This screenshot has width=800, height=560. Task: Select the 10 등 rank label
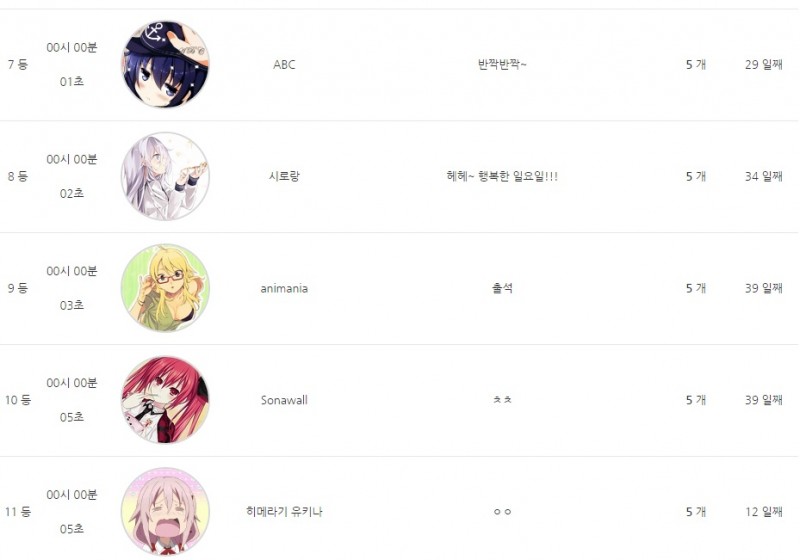18,400
